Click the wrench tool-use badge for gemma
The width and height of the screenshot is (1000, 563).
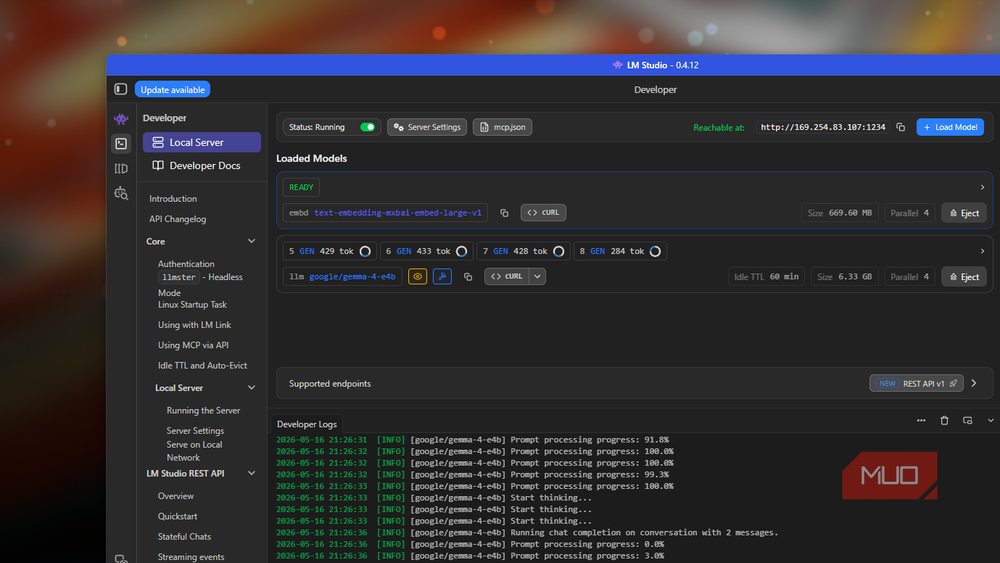tap(443, 277)
